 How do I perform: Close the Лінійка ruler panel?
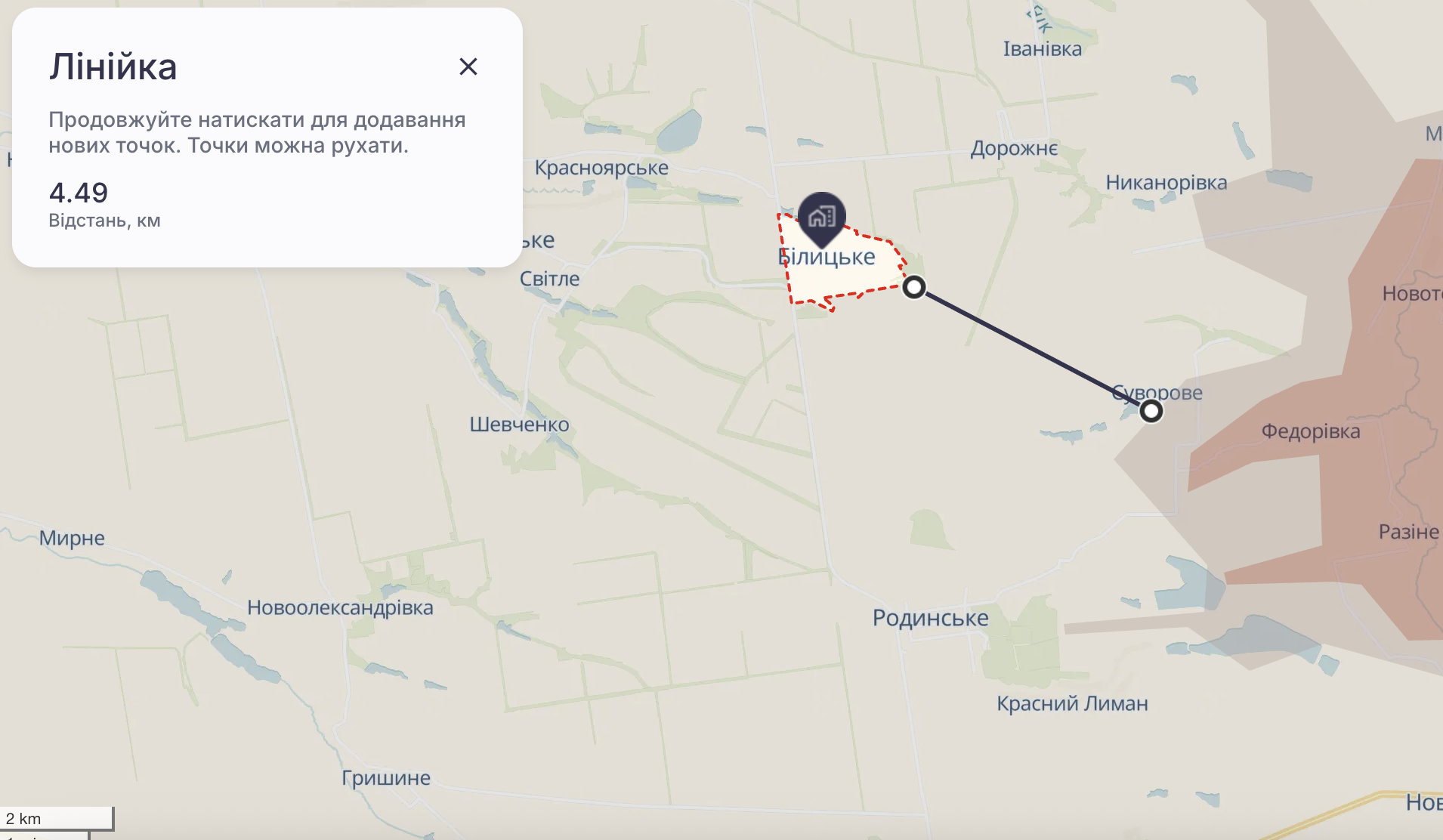coord(468,66)
